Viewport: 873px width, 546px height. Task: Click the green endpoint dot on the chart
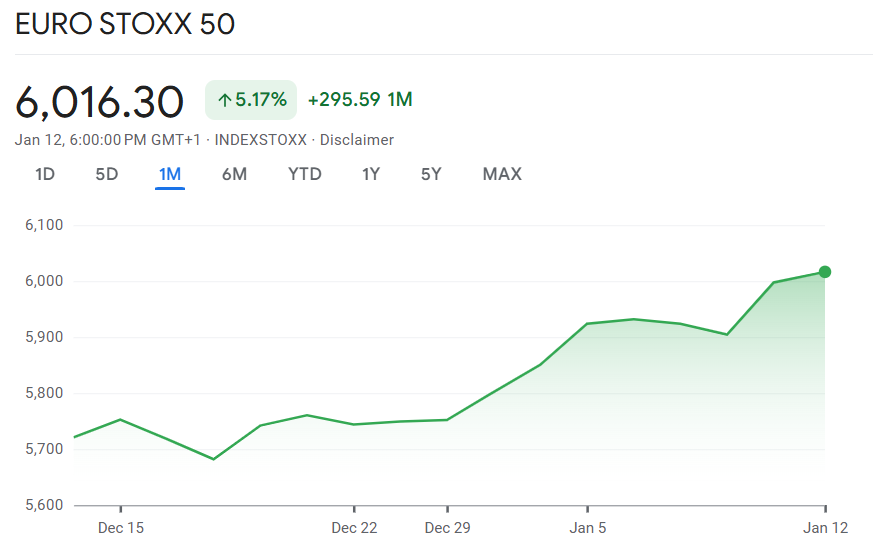tap(825, 272)
